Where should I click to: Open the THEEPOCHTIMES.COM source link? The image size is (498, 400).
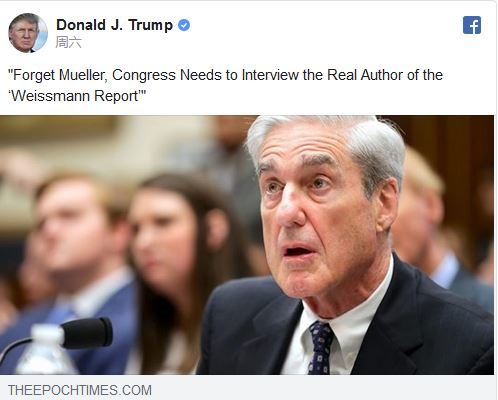pos(80,390)
